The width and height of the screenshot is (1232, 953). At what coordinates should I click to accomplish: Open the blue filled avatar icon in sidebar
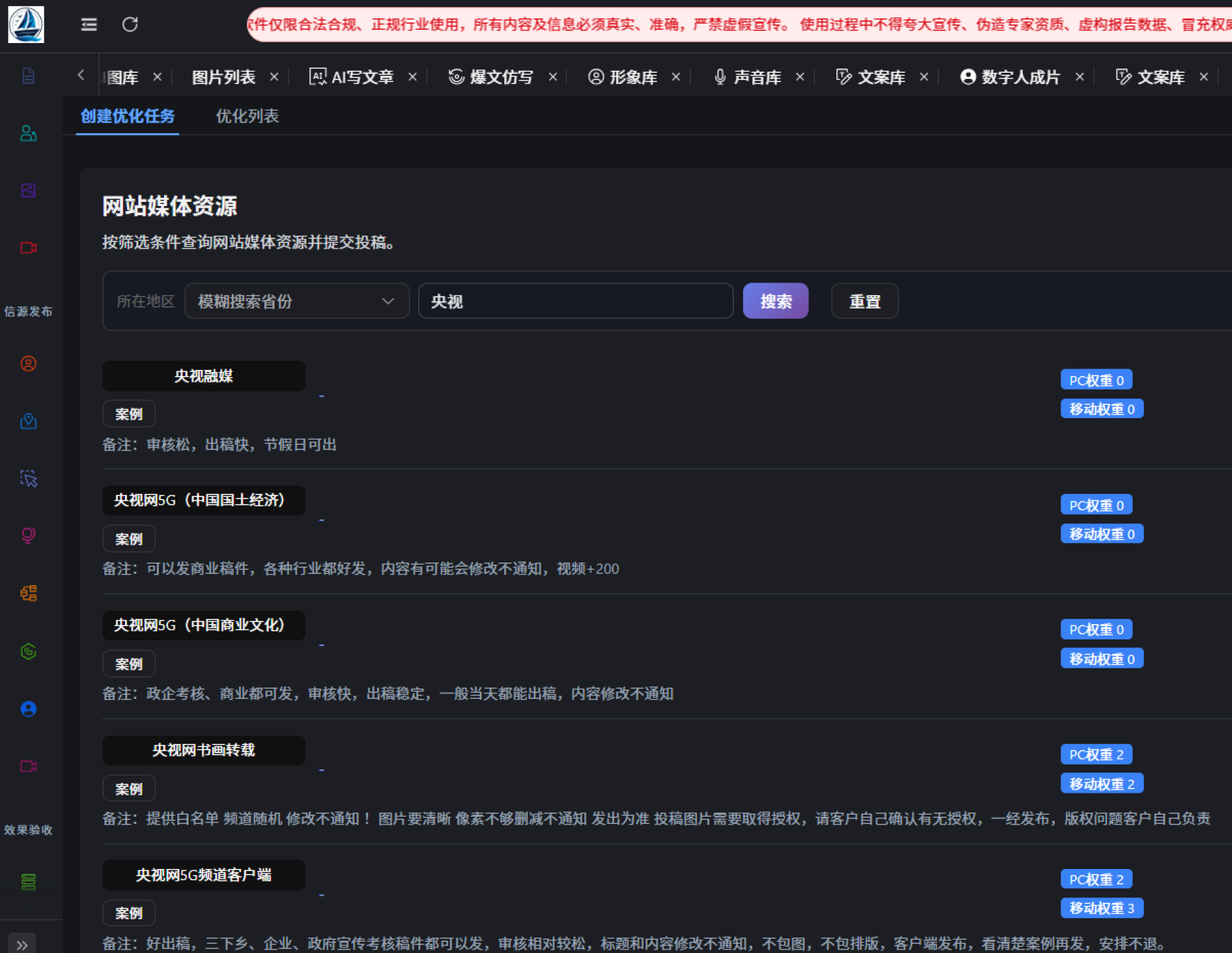28,709
